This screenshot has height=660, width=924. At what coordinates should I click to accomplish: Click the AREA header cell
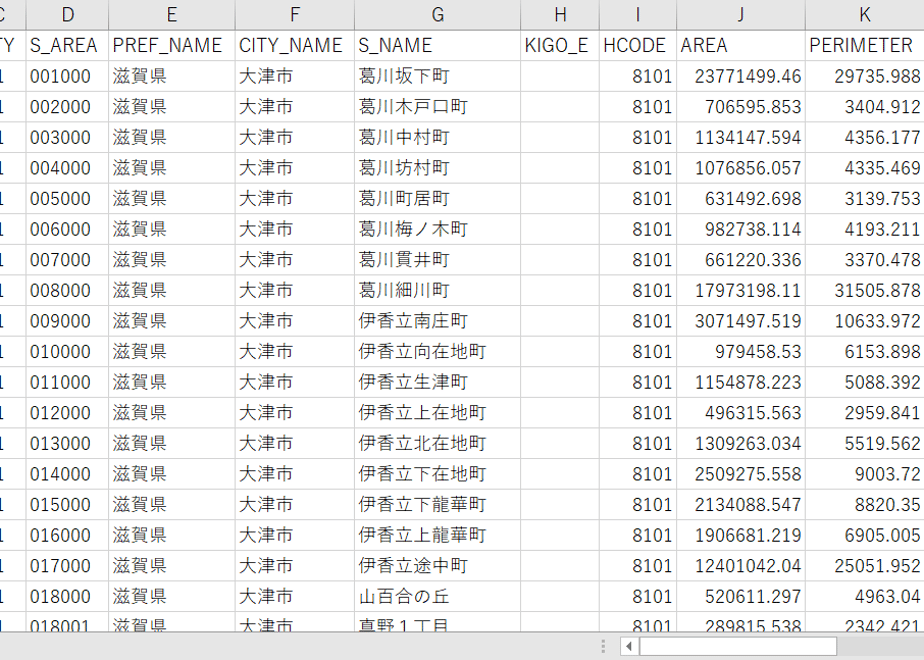741,45
